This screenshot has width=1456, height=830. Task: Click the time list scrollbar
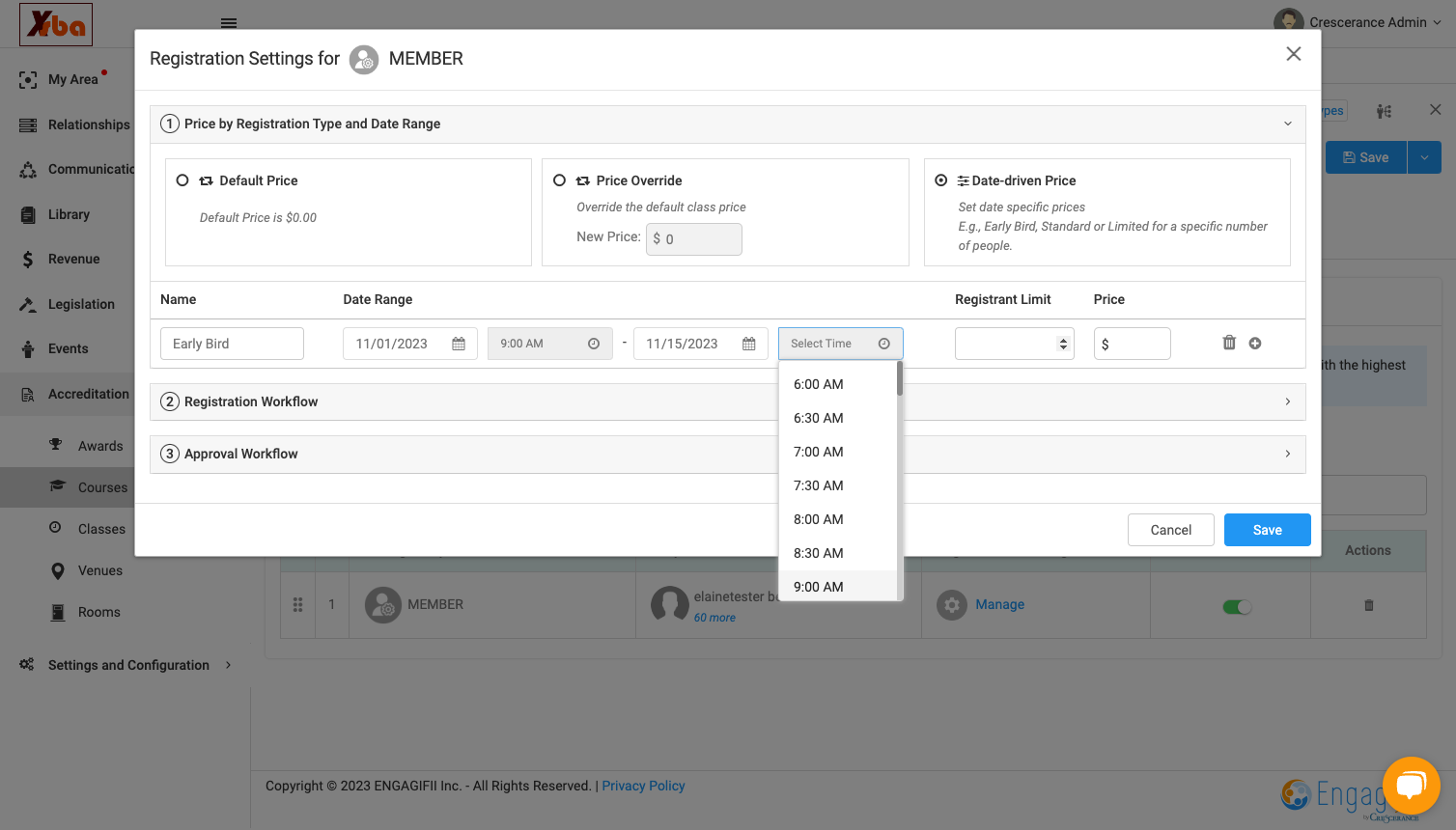900,378
